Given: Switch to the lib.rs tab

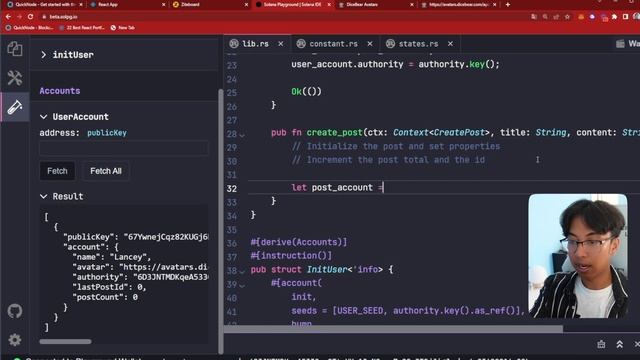Looking at the screenshot, I should pos(256,44).
